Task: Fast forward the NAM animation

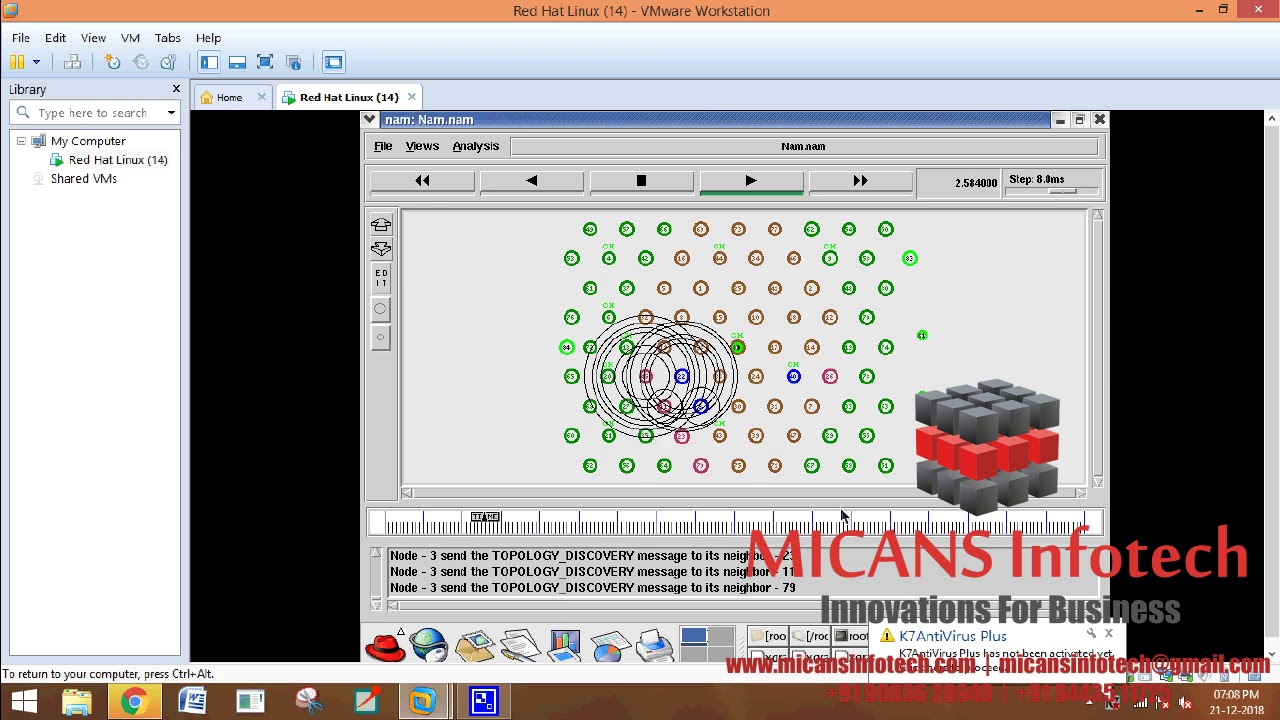Action: coord(860,181)
